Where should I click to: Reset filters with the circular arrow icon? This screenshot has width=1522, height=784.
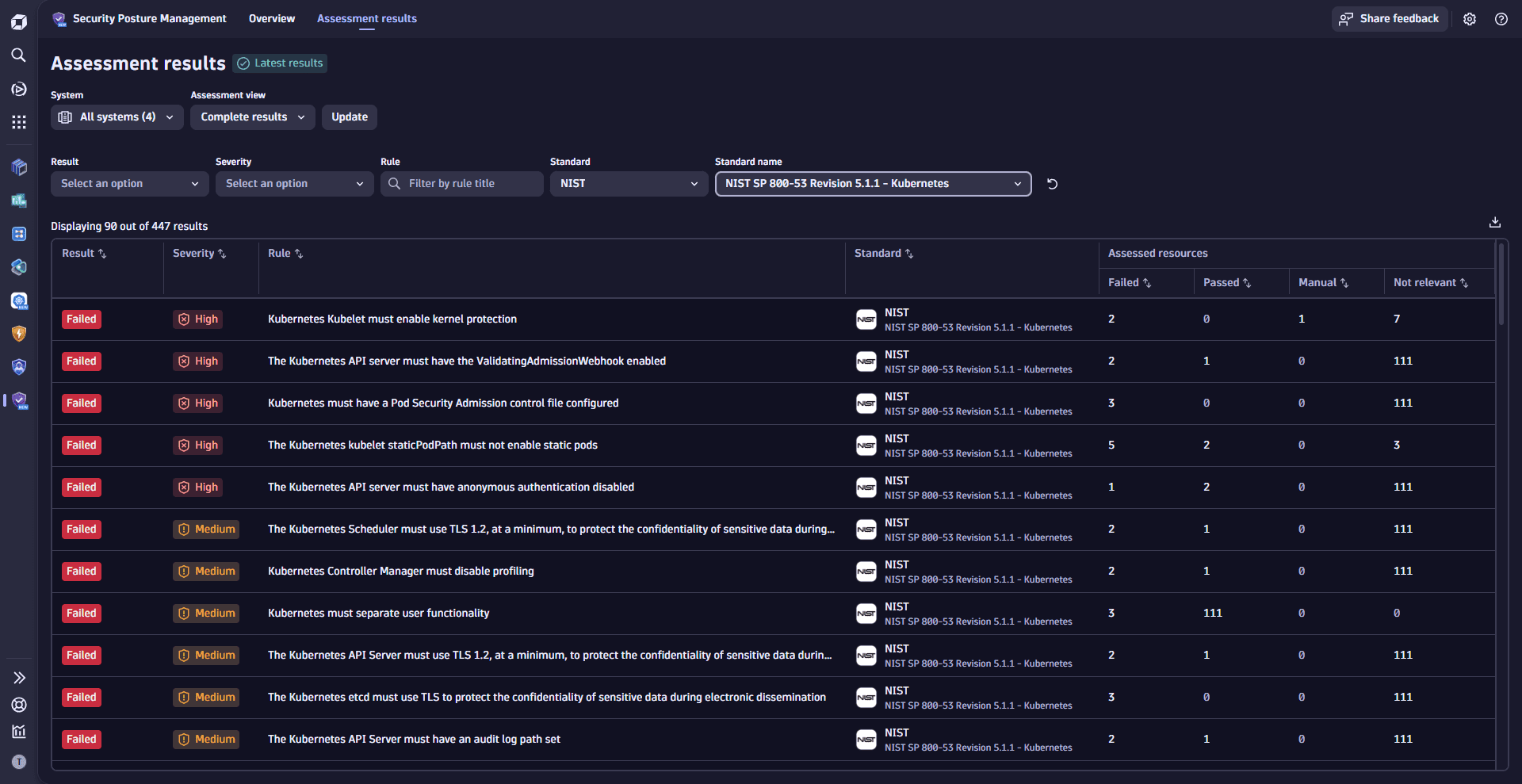coord(1052,184)
